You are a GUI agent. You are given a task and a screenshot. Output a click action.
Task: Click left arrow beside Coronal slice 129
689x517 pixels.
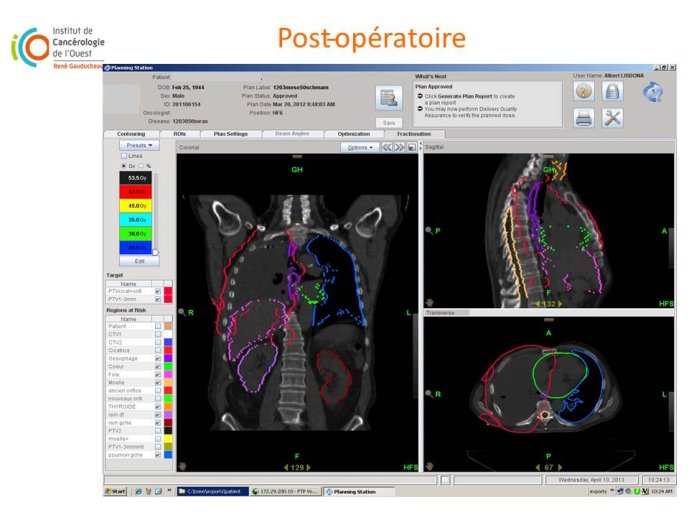286,467
